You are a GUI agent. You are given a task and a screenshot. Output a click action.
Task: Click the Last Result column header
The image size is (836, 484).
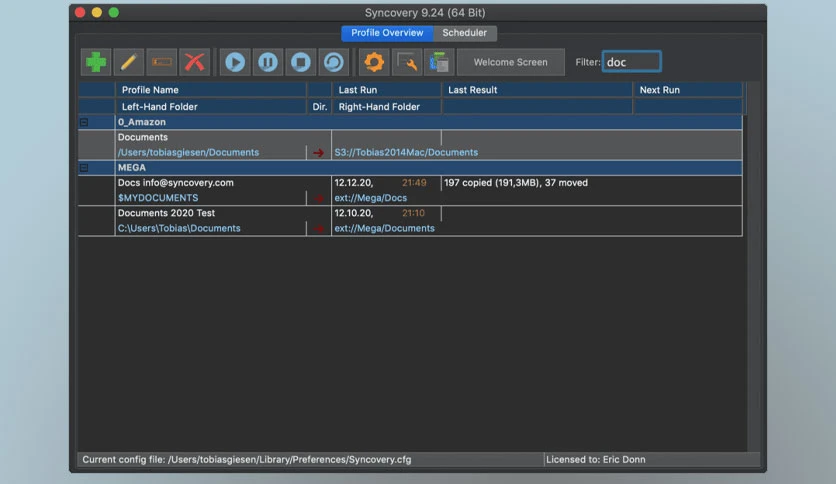point(537,90)
